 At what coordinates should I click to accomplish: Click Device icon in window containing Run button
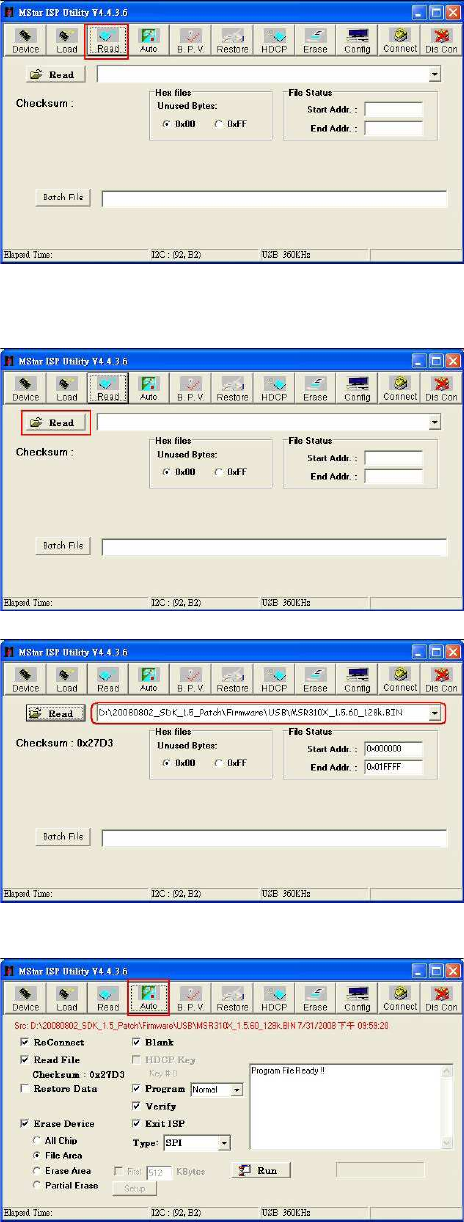click(26, 998)
